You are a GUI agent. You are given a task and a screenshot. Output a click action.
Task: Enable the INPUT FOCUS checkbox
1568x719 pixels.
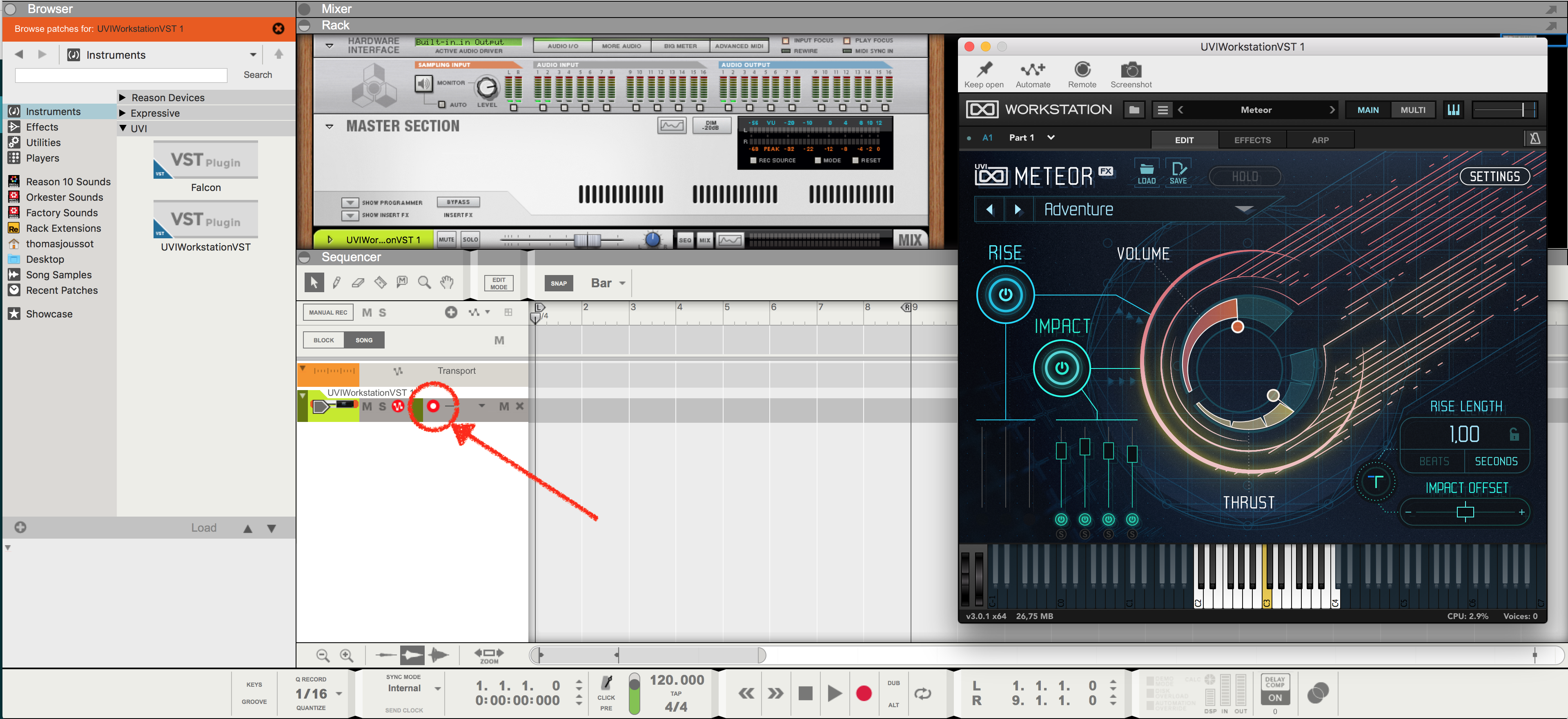[785, 41]
